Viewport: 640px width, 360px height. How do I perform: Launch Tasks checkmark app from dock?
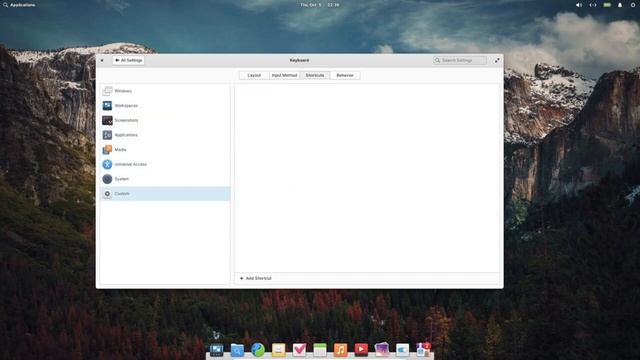pyautogui.click(x=299, y=349)
